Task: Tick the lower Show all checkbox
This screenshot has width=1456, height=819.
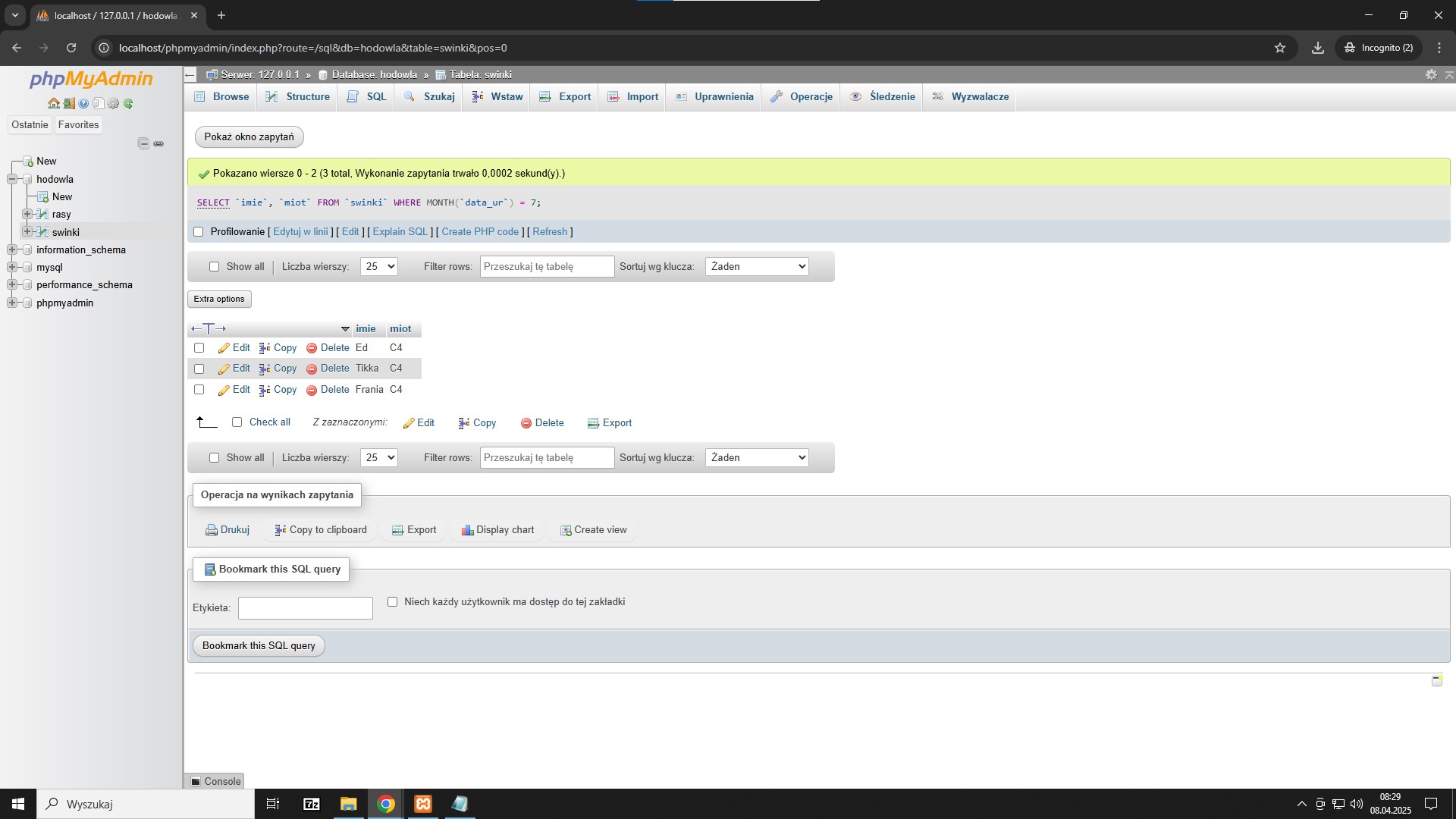Action: click(214, 458)
